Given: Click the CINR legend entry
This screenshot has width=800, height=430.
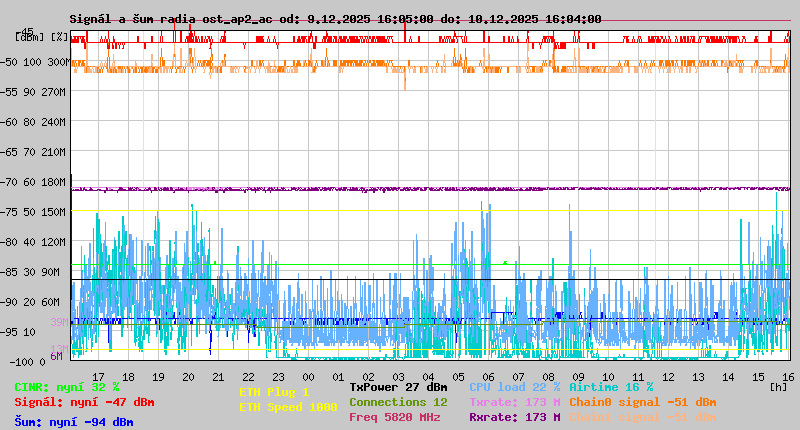Looking at the screenshot, I should pos(67,387).
